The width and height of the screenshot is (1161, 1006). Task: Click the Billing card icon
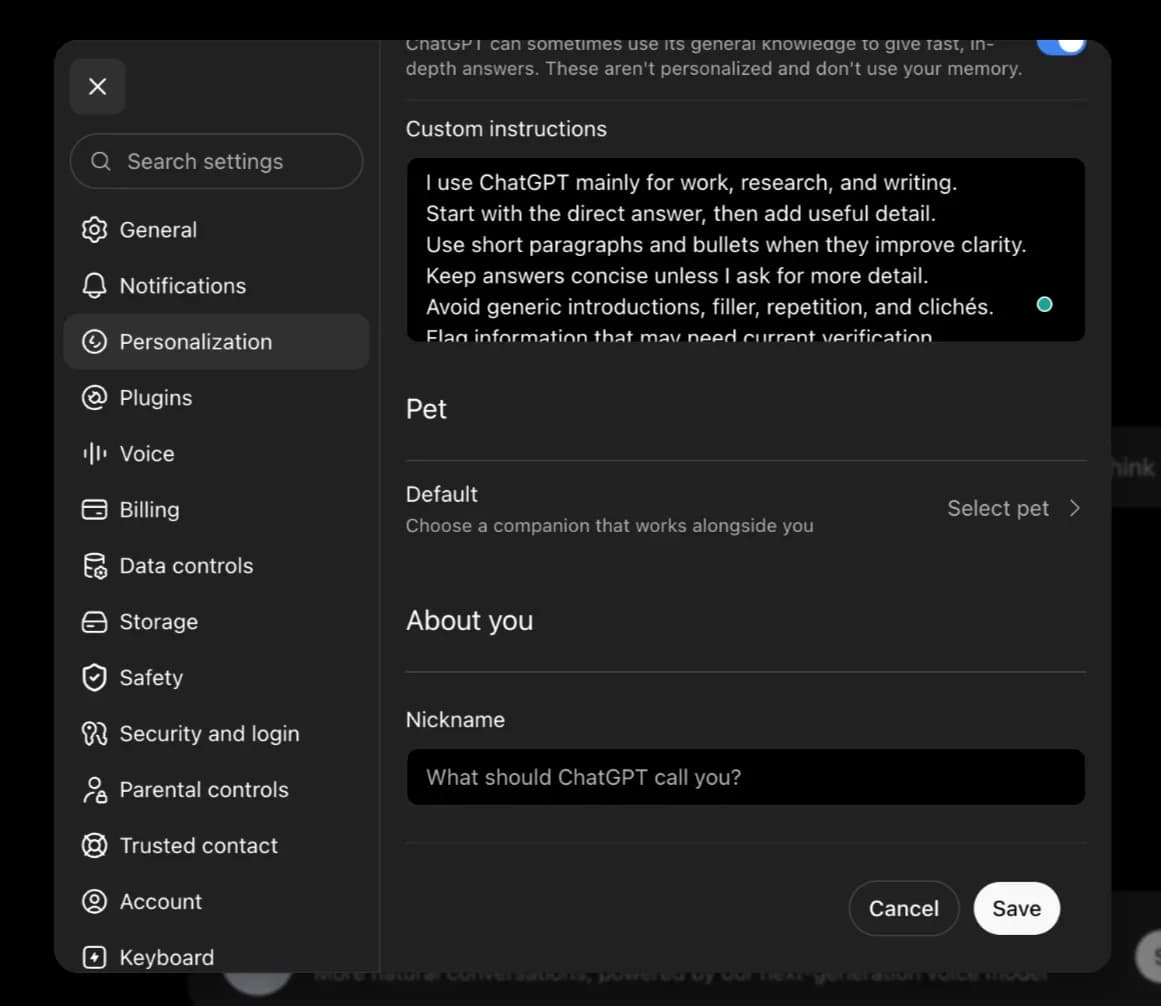point(94,509)
